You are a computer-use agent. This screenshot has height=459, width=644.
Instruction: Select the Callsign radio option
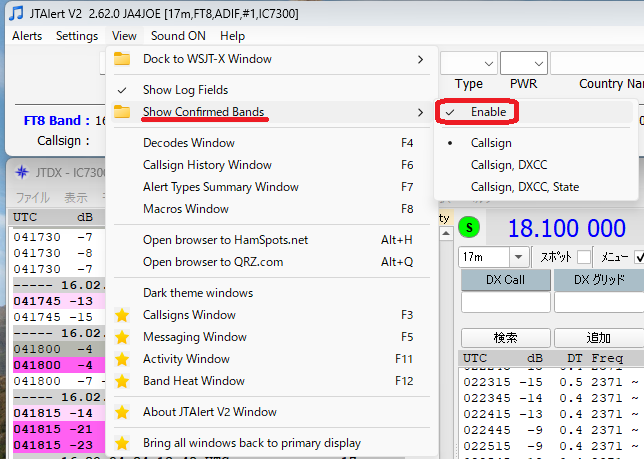[534, 143]
